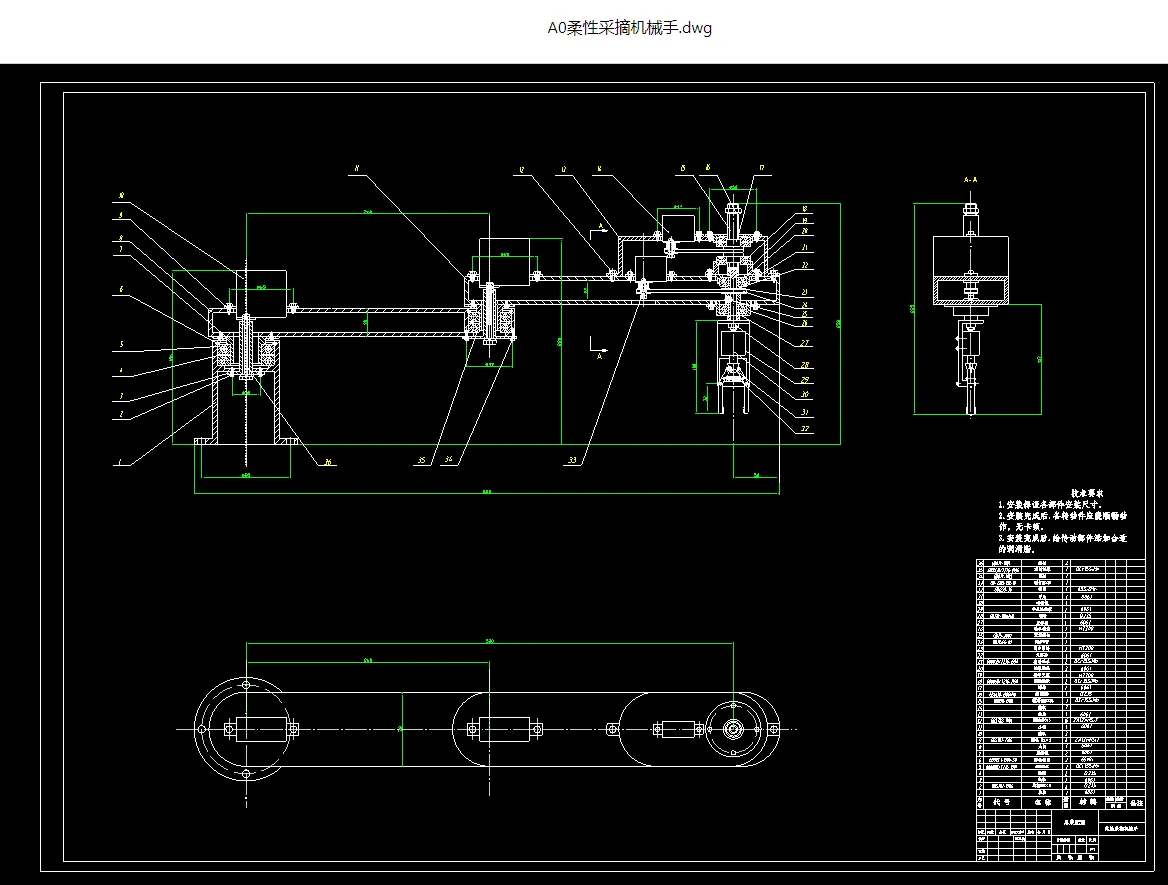Image resolution: width=1168 pixels, height=885 pixels.
Task: Click the A0柔性采摘机械手.dwg file title
Action: pos(629,28)
